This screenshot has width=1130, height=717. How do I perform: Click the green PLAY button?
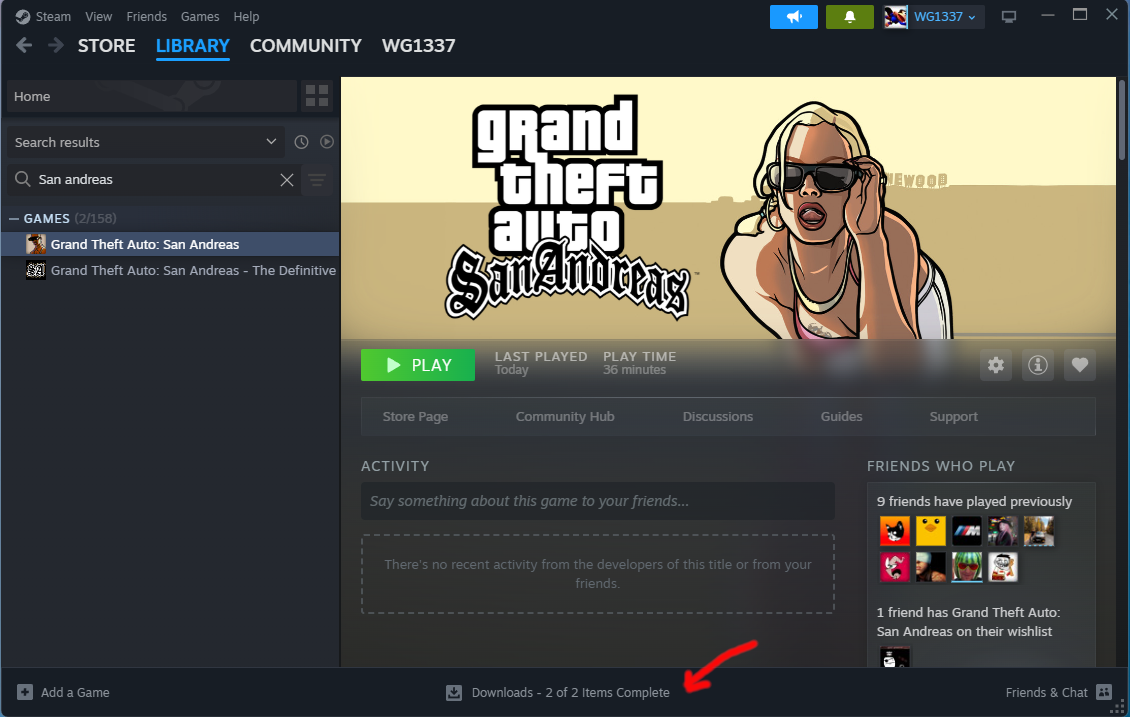(x=418, y=365)
